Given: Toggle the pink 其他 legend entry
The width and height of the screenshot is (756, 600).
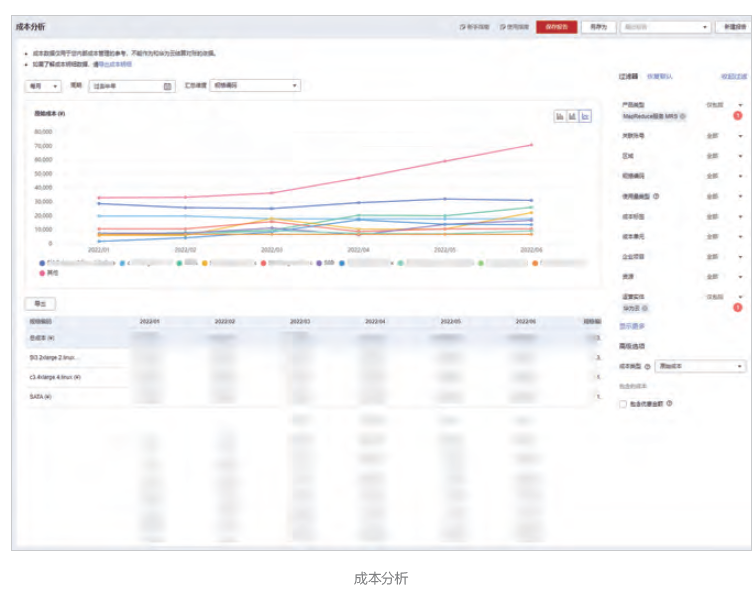Looking at the screenshot, I should 49,273.
